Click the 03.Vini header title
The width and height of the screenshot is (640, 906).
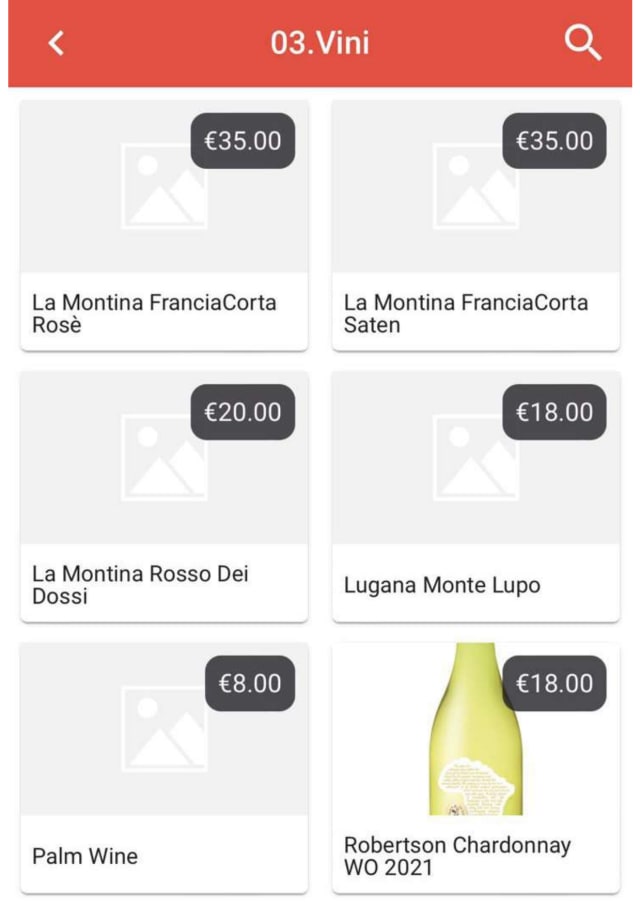(320, 43)
